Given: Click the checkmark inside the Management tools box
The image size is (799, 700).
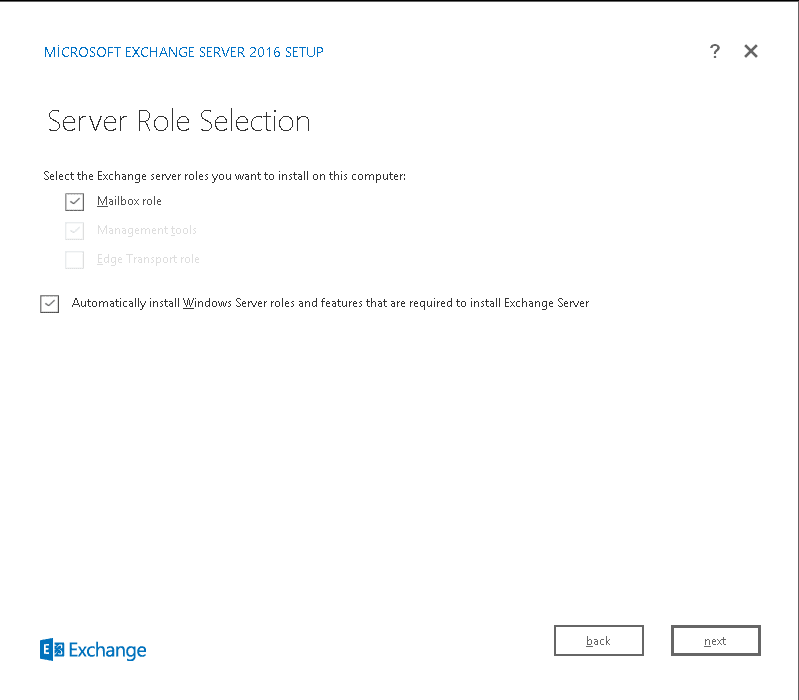Looking at the screenshot, I should coord(74,230).
